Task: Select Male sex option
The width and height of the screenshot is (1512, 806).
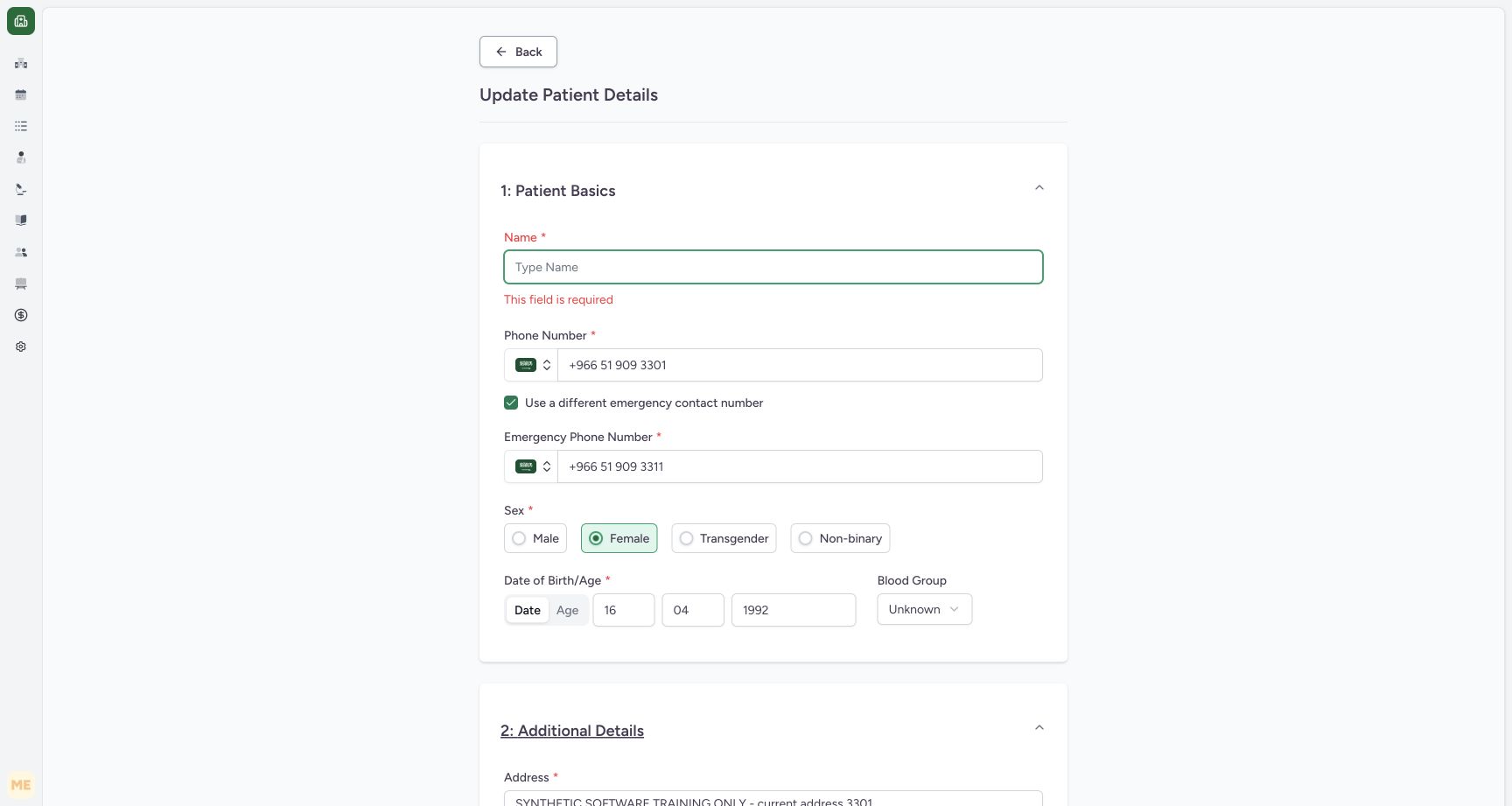Action: (x=535, y=538)
